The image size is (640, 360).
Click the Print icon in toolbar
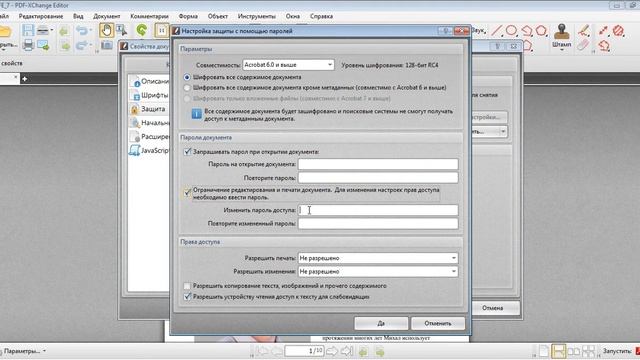pos(28,44)
